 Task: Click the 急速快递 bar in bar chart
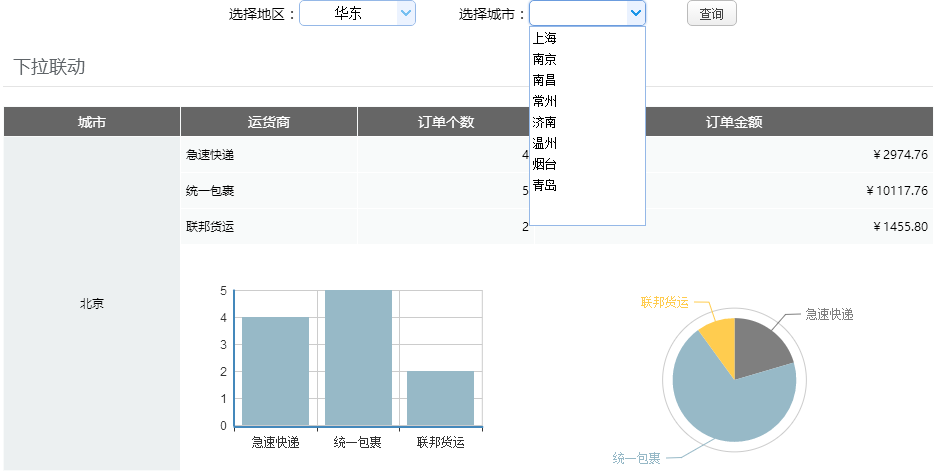tap(275, 372)
